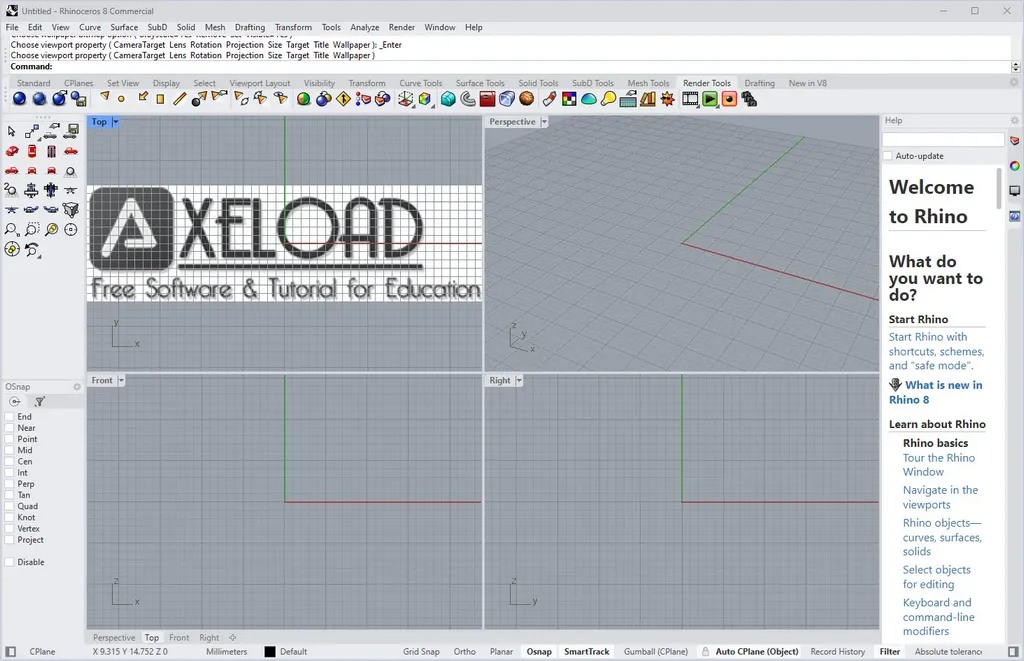Check the Quad osnap box
Viewport: 1024px width, 661px height.
9,506
